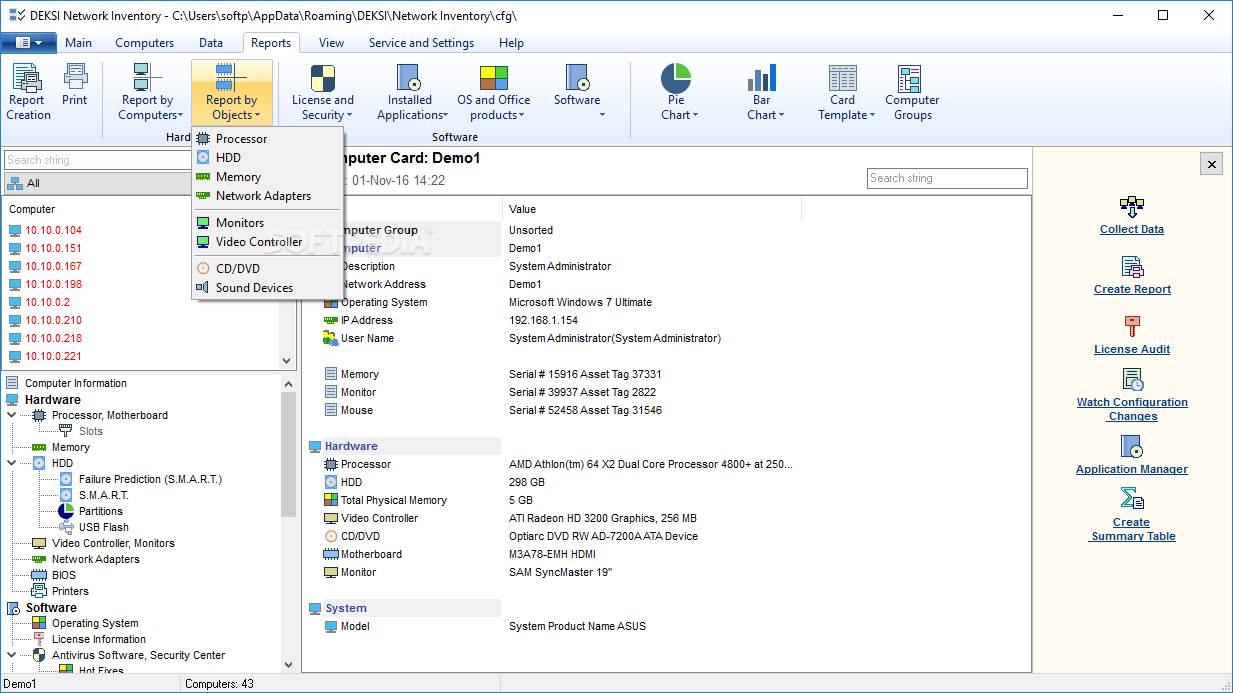Select Computer Information tree item
The height and width of the screenshot is (693, 1233).
tap(76, 383)
